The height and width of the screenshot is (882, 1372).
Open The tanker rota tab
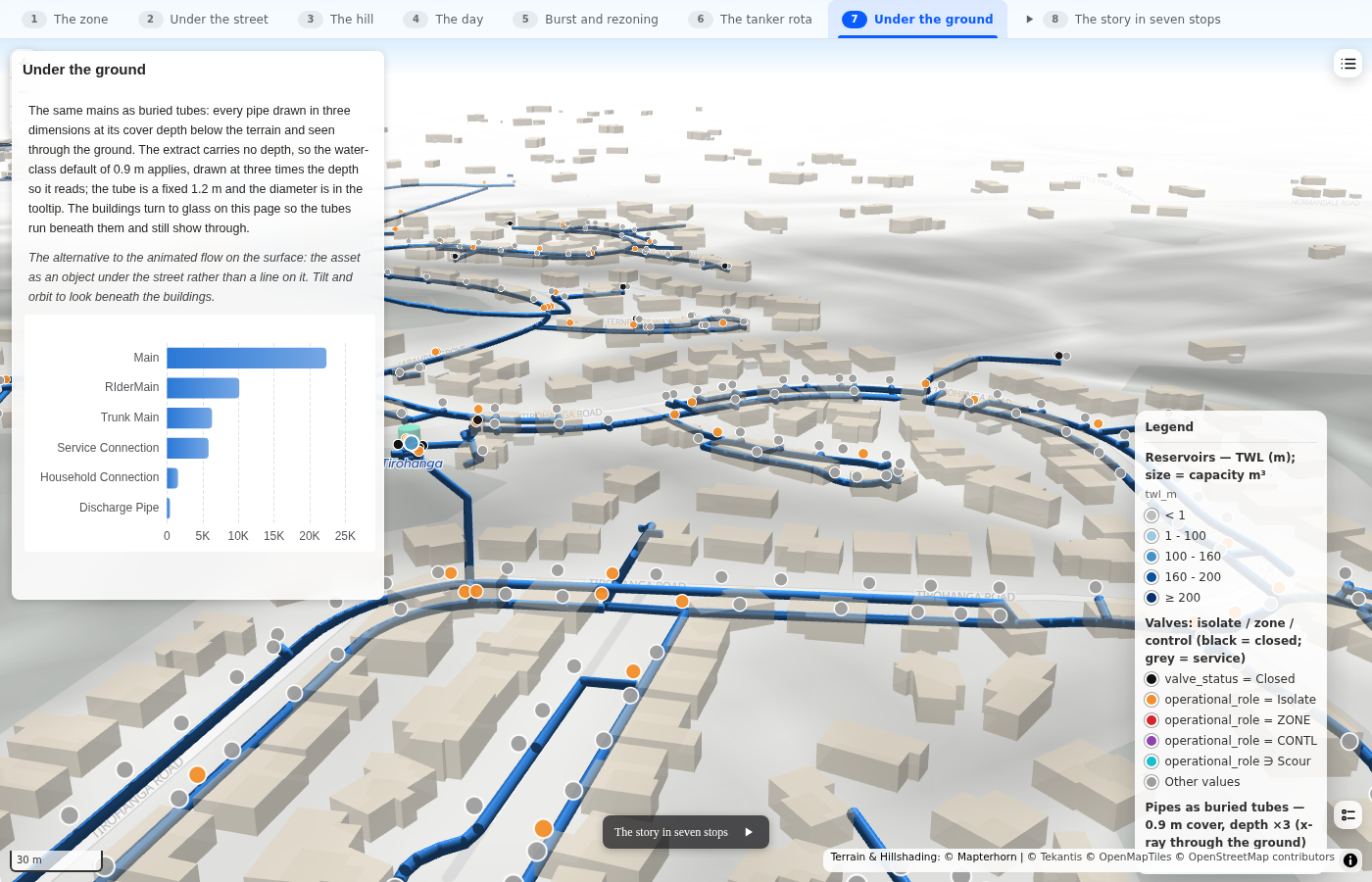coord(750,19)
